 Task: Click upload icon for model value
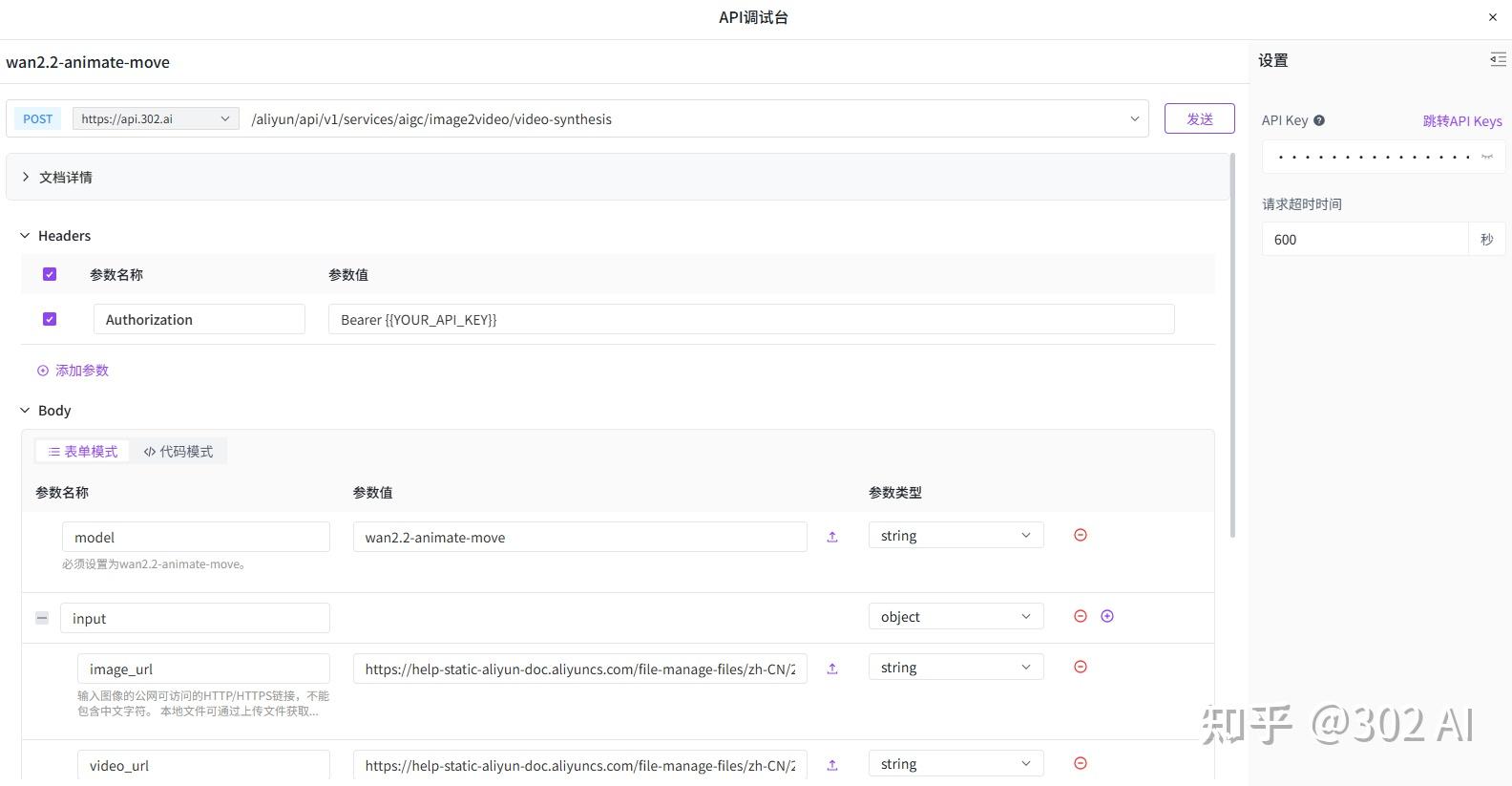[x=832, y=537]
